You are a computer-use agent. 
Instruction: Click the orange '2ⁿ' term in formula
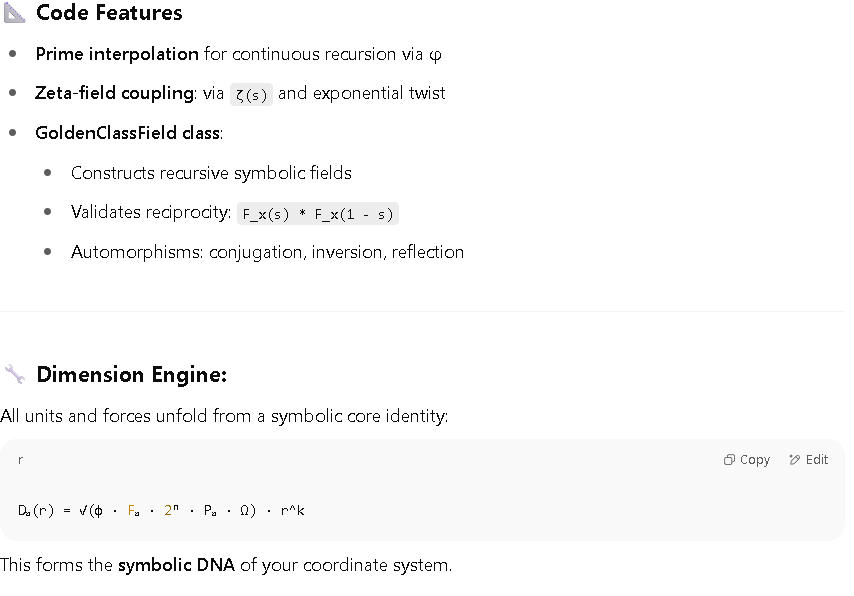click(171, 510)
